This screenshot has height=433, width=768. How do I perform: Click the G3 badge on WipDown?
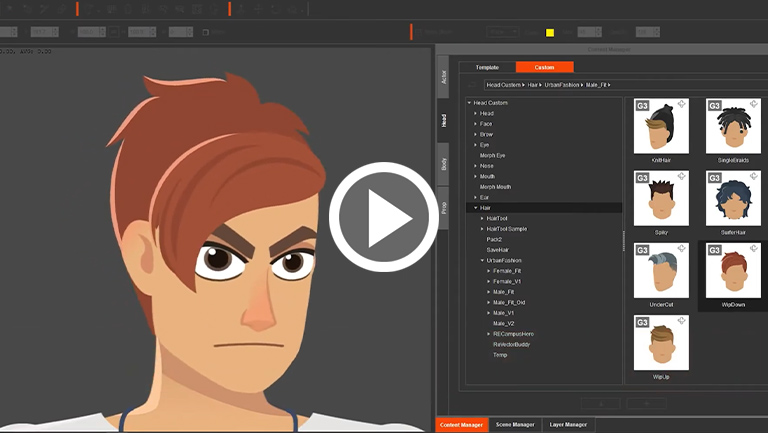(715, 250)
